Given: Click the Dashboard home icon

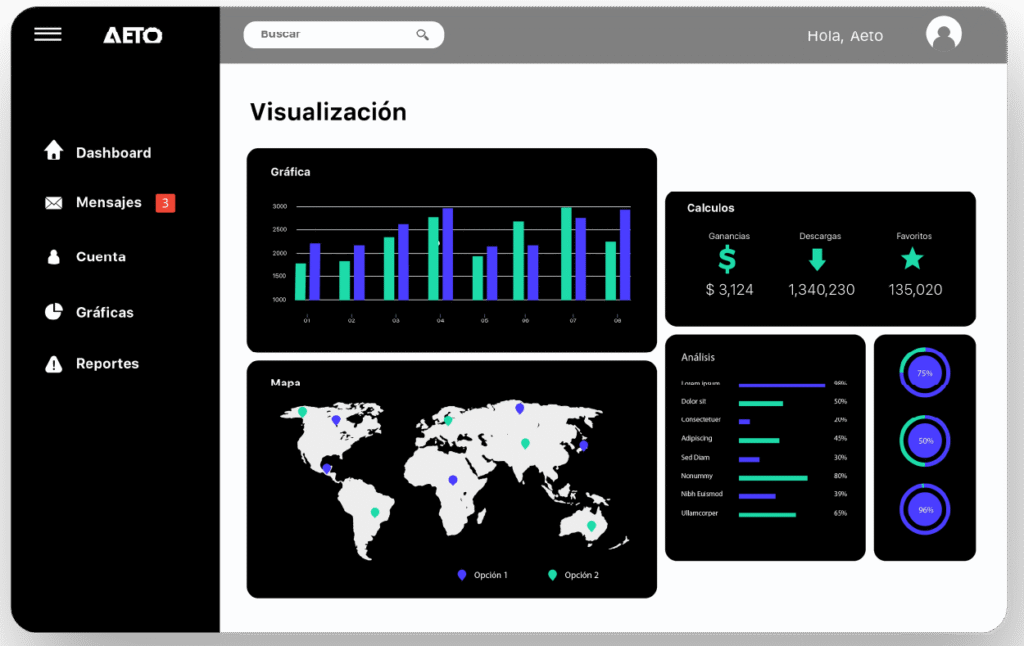Looking at the screenshot, I should 54,151.
